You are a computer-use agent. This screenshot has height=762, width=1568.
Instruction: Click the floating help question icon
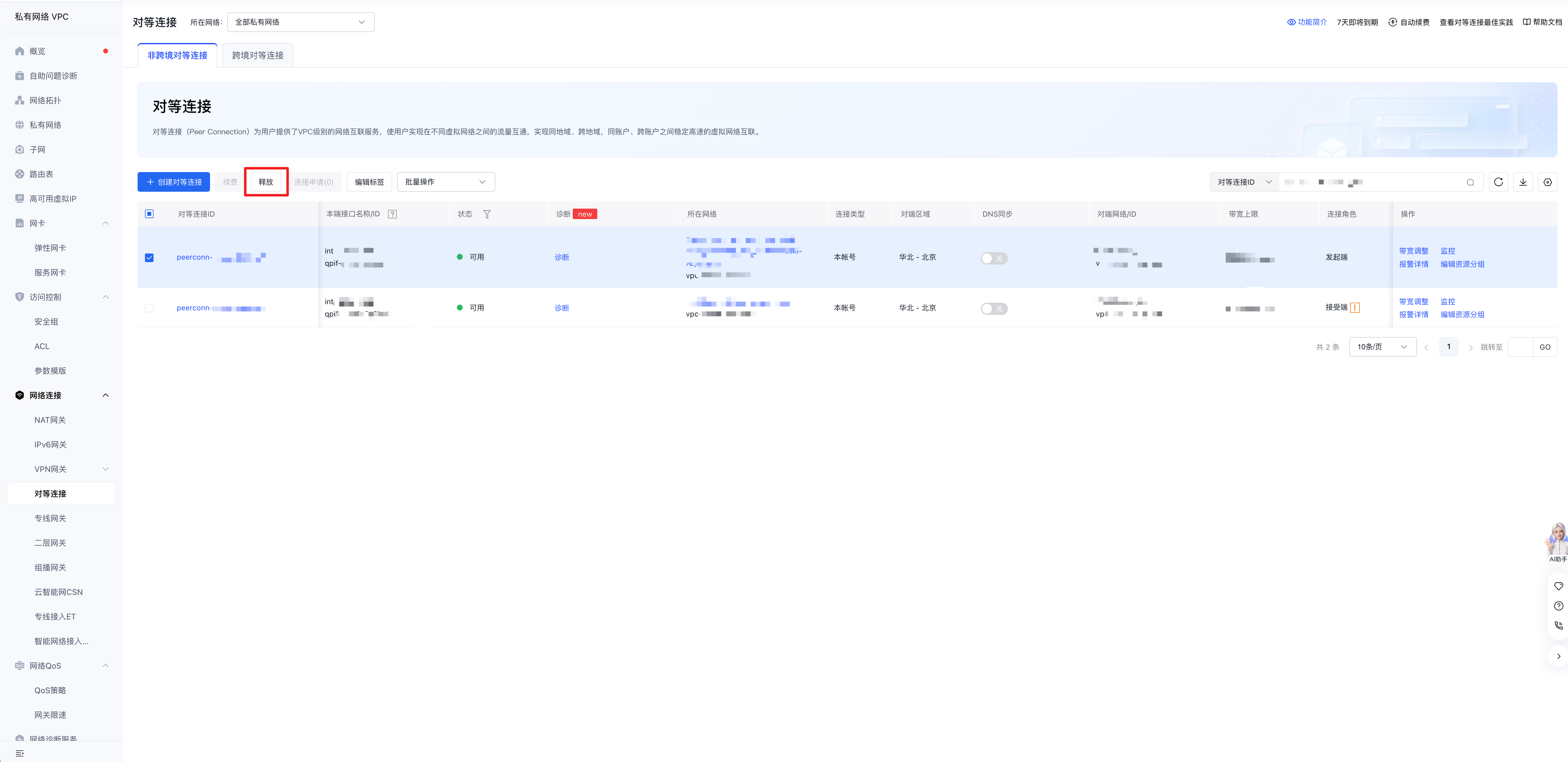[x=1558, y=606]
